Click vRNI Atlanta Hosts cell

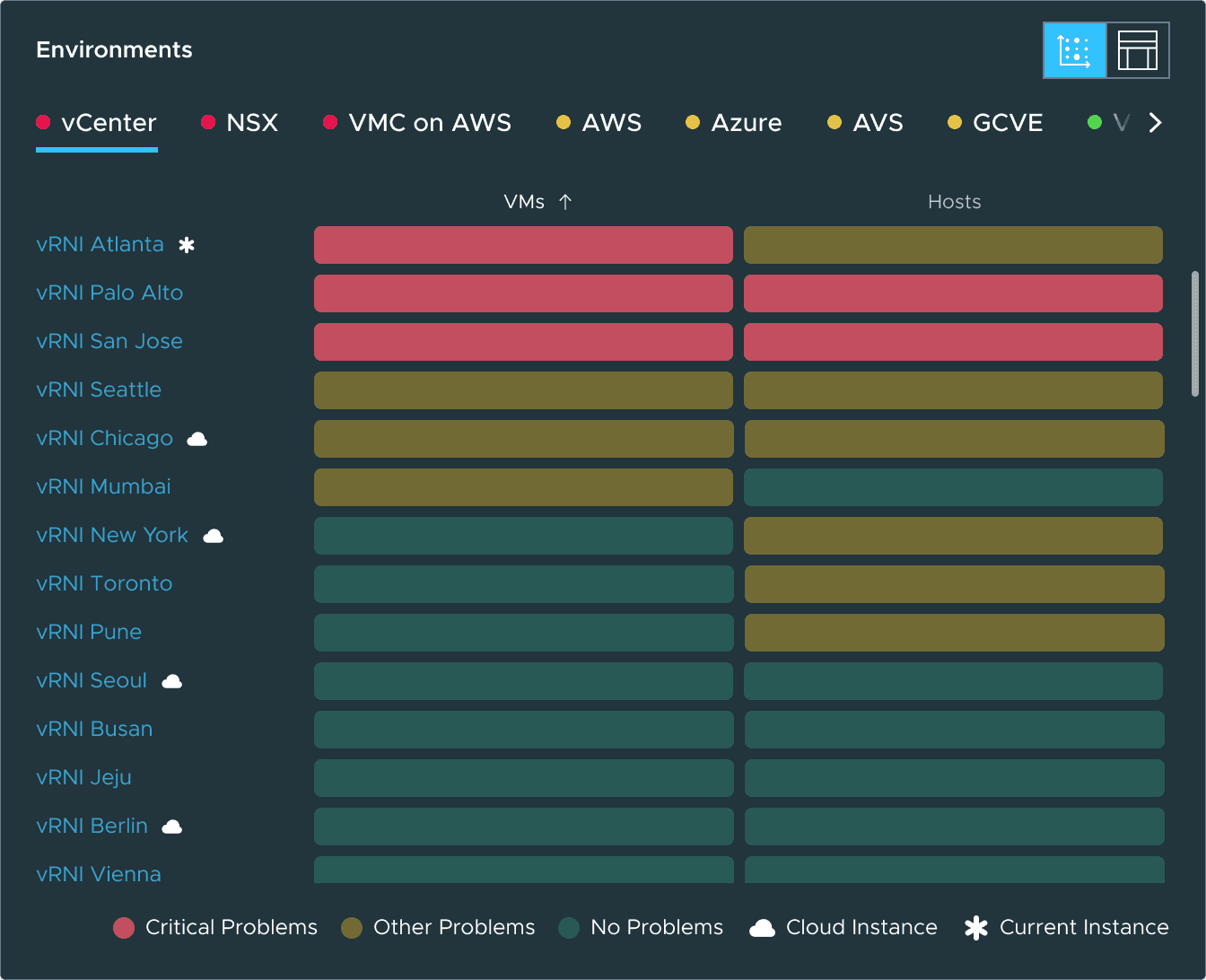tap(954, 245)
